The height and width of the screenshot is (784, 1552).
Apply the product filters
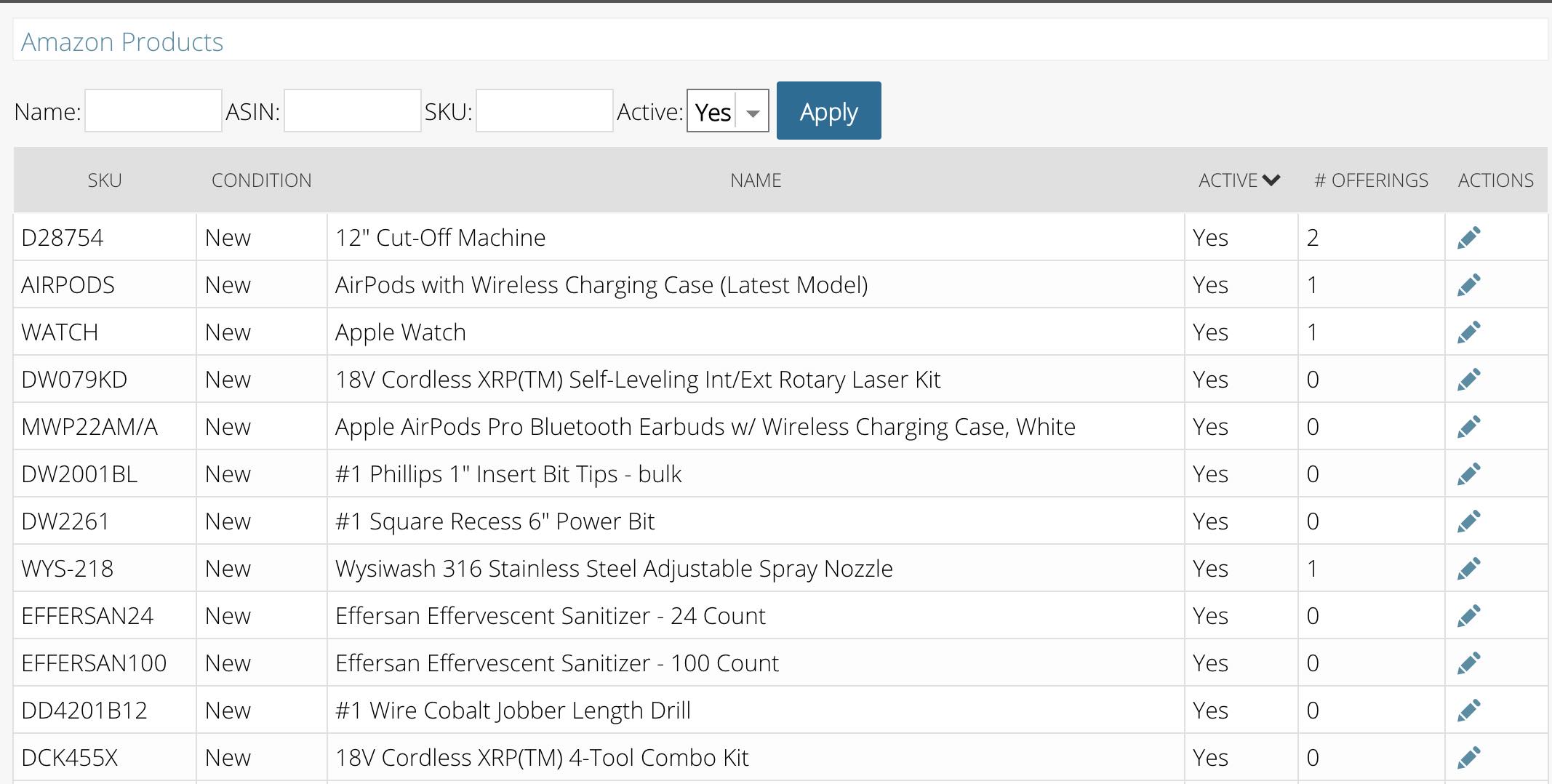click(x=828, y=111)
